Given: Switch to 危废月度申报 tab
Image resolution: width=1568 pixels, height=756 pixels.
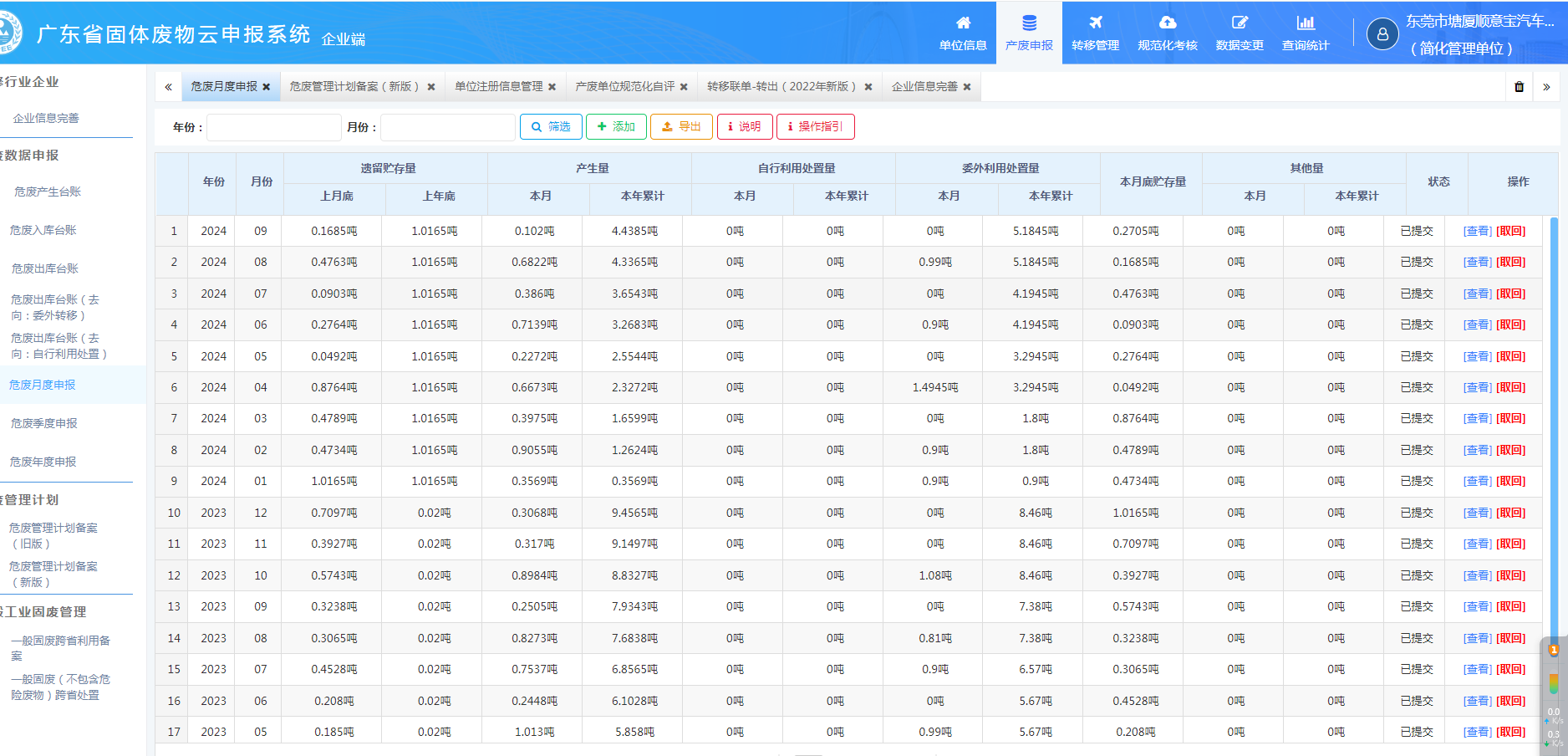Looking at the screenshot, I should [224, 87].
